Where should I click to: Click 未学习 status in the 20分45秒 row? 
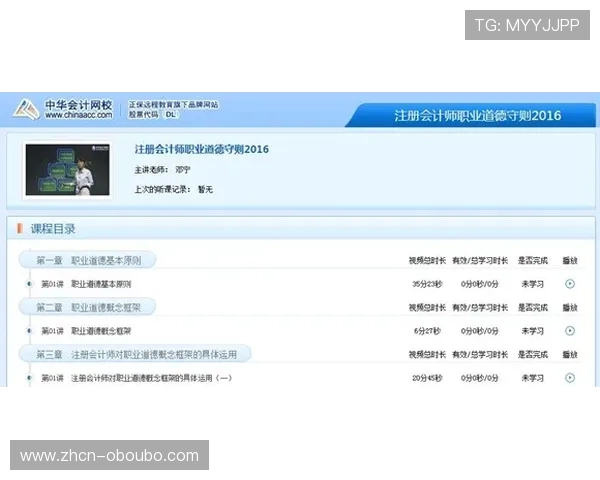[533, 378]
